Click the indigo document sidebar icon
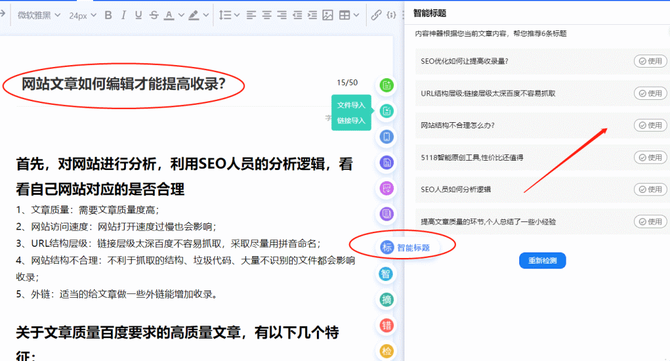This screenshot has height=361, width=670. tap(386, 162)
